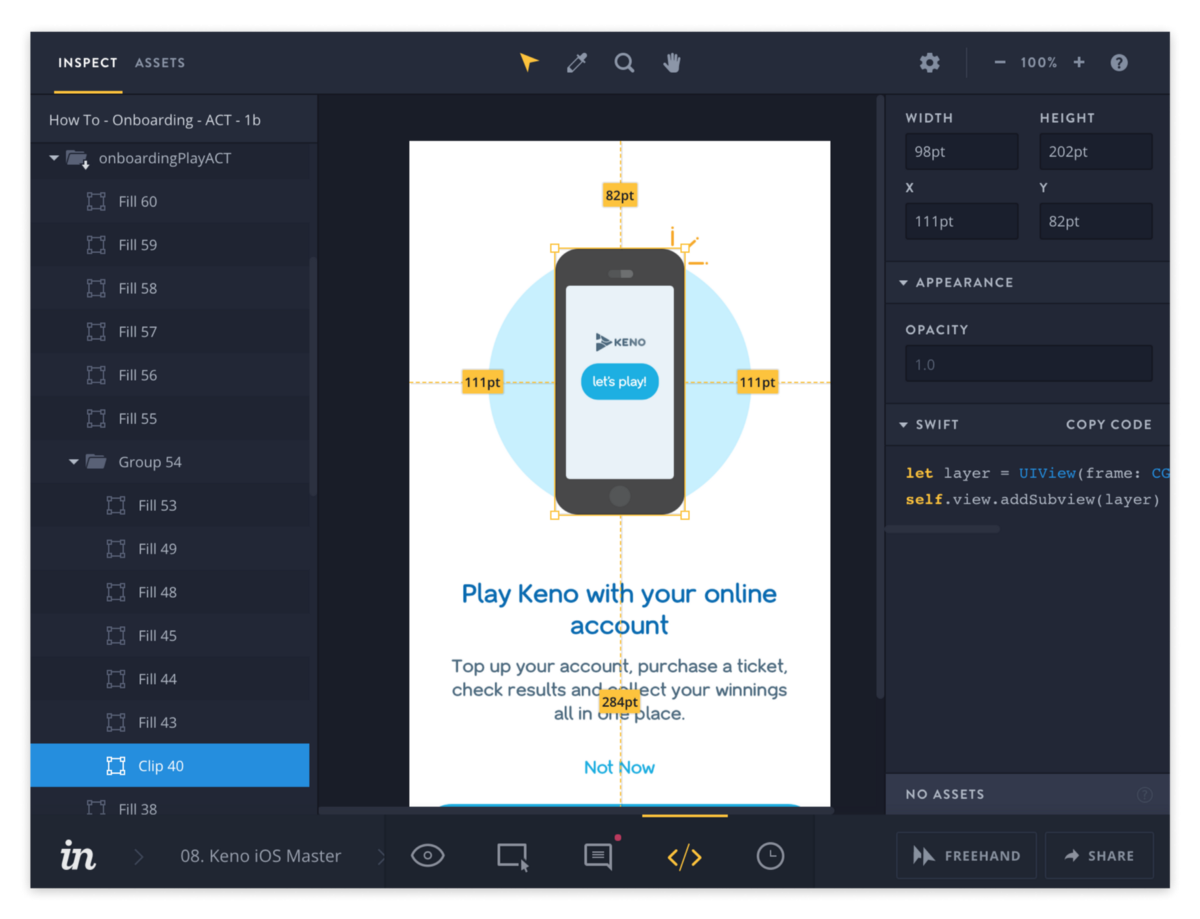This screenshot has height=919, width=1200.
Task: Click the 'Play Keno with your online account' heading
Action: [619, 609]
